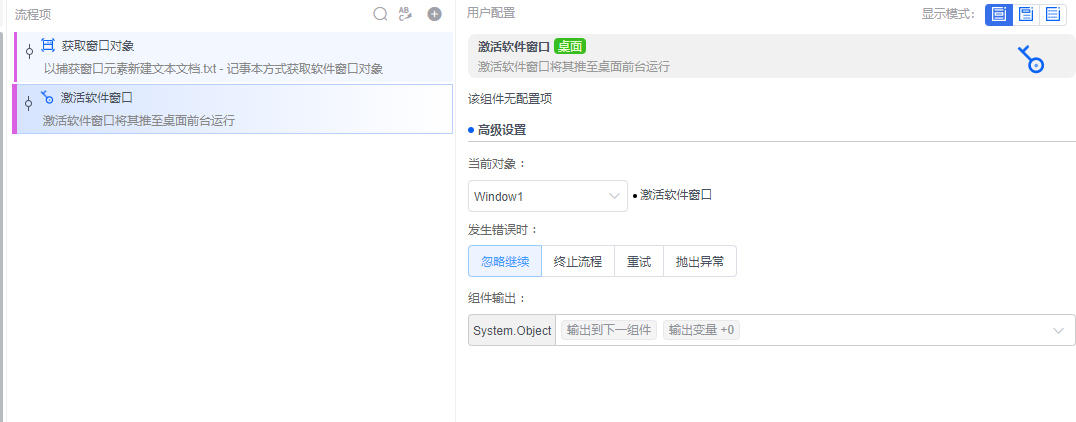Click the 当前对象 label
The width and height of the screenshot is (1076, 422).
coord(497,164)
